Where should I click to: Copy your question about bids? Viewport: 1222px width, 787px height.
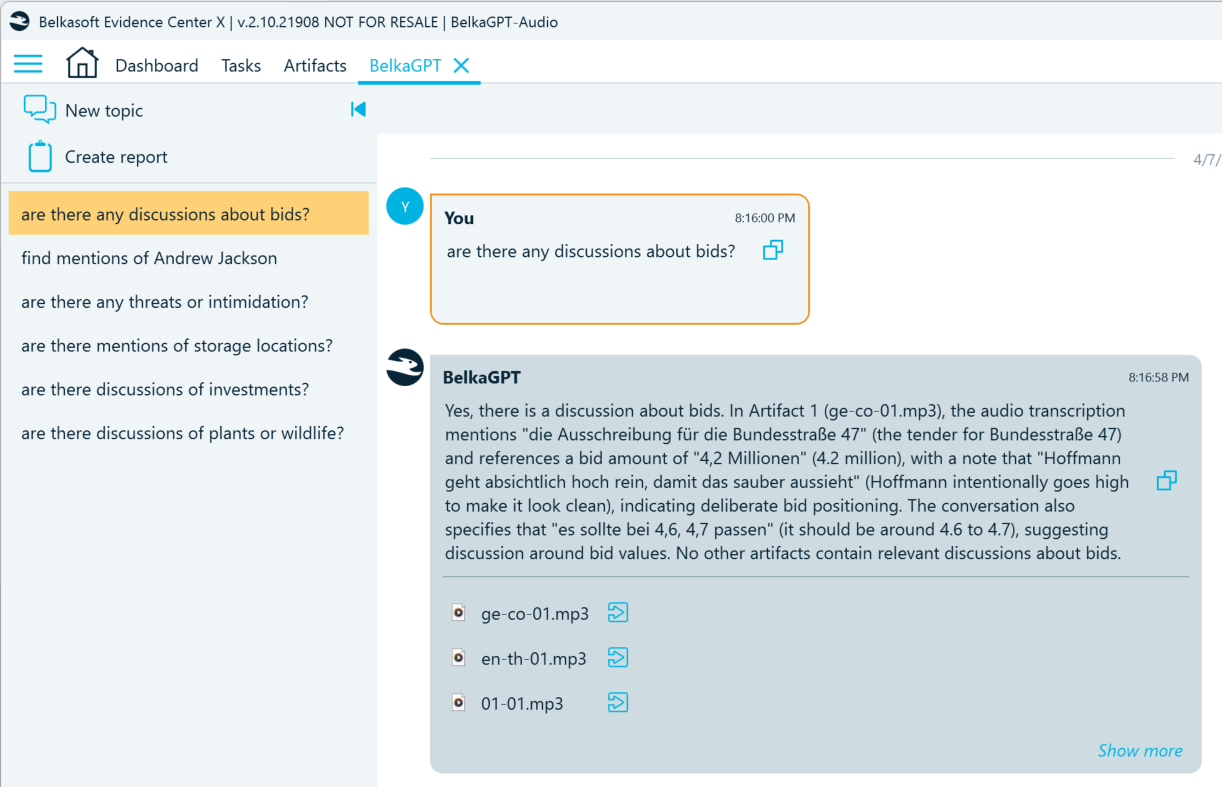coord(773,251)
